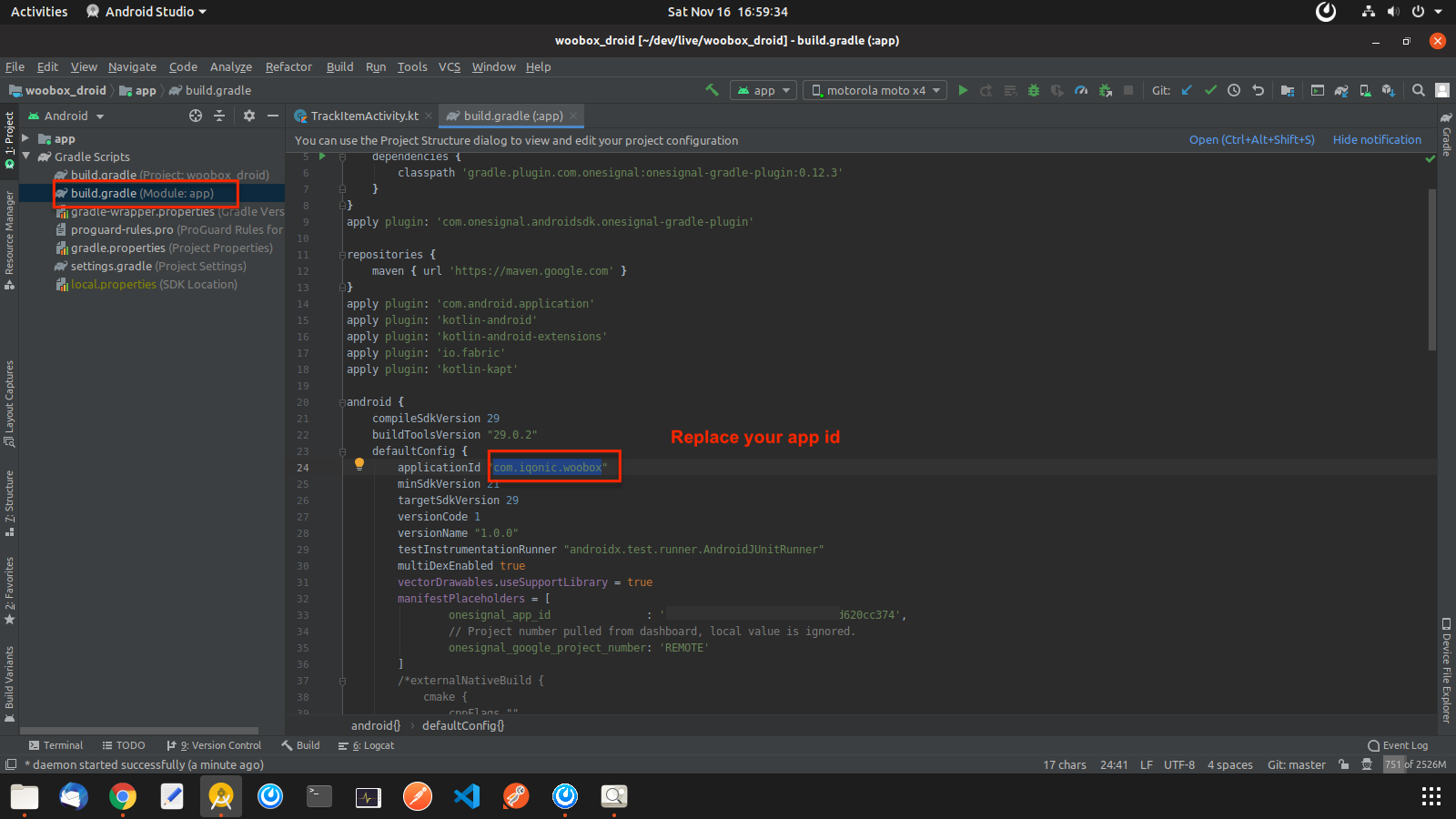This screenshot has width=1456, height=819.
Task: Open the AVD Manager icon
Action: pos(1365,90)
